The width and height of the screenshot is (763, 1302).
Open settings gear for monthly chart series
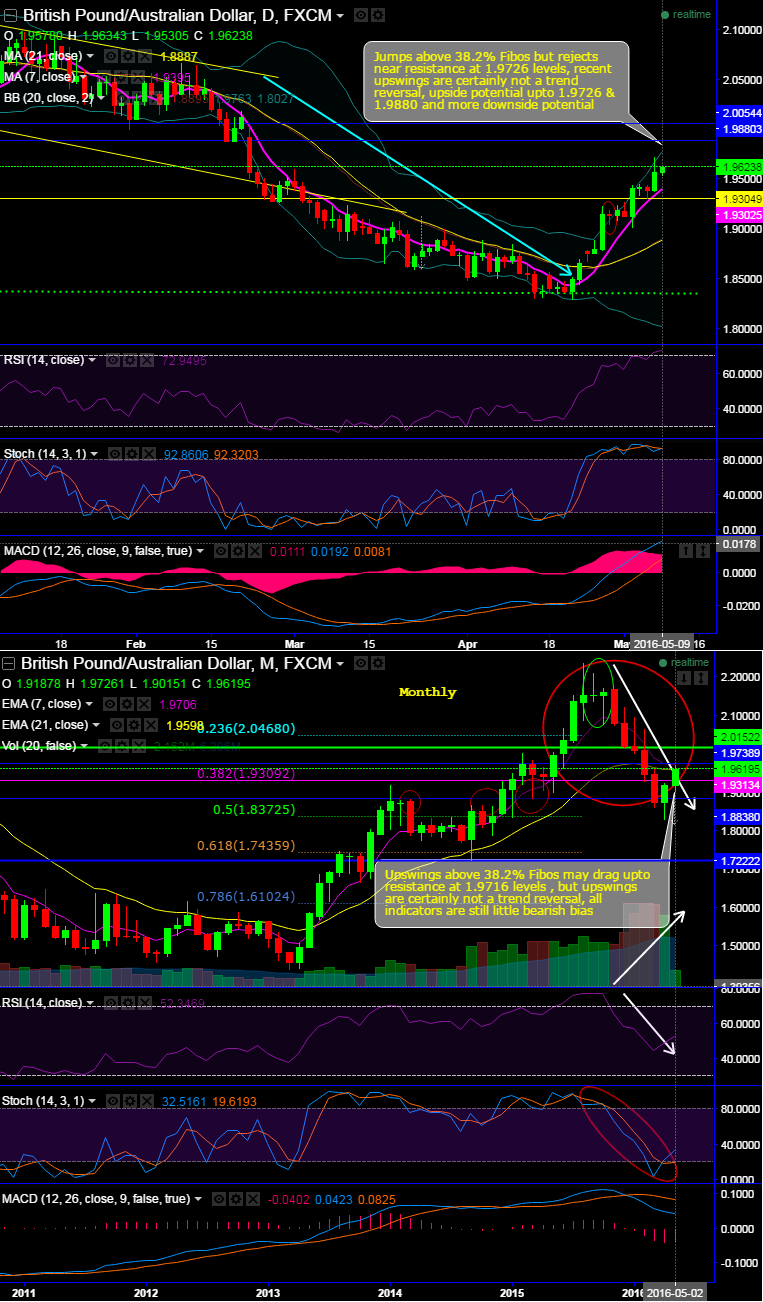click(378, 663)
